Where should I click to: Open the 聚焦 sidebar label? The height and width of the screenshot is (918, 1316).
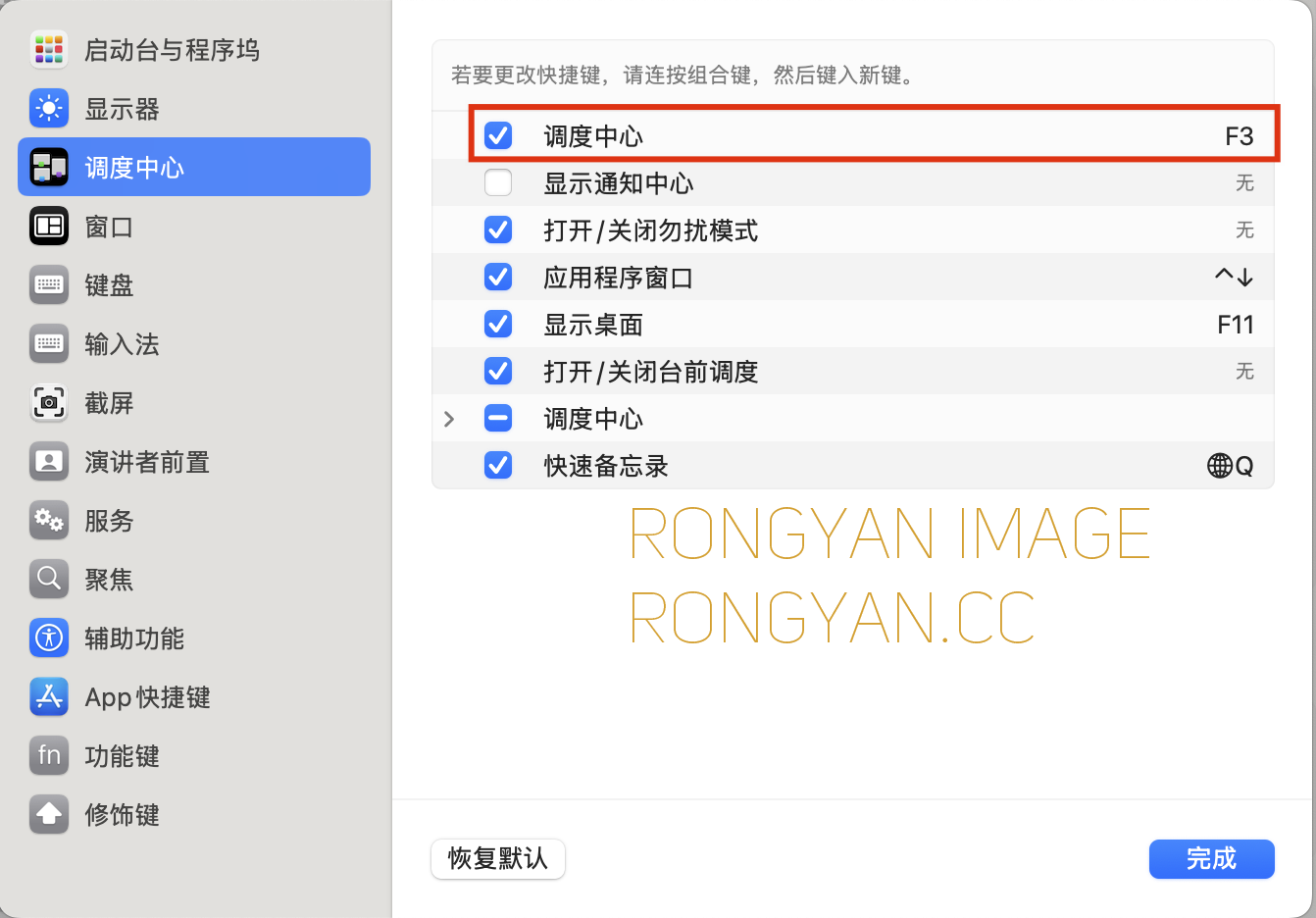[109, 580]
